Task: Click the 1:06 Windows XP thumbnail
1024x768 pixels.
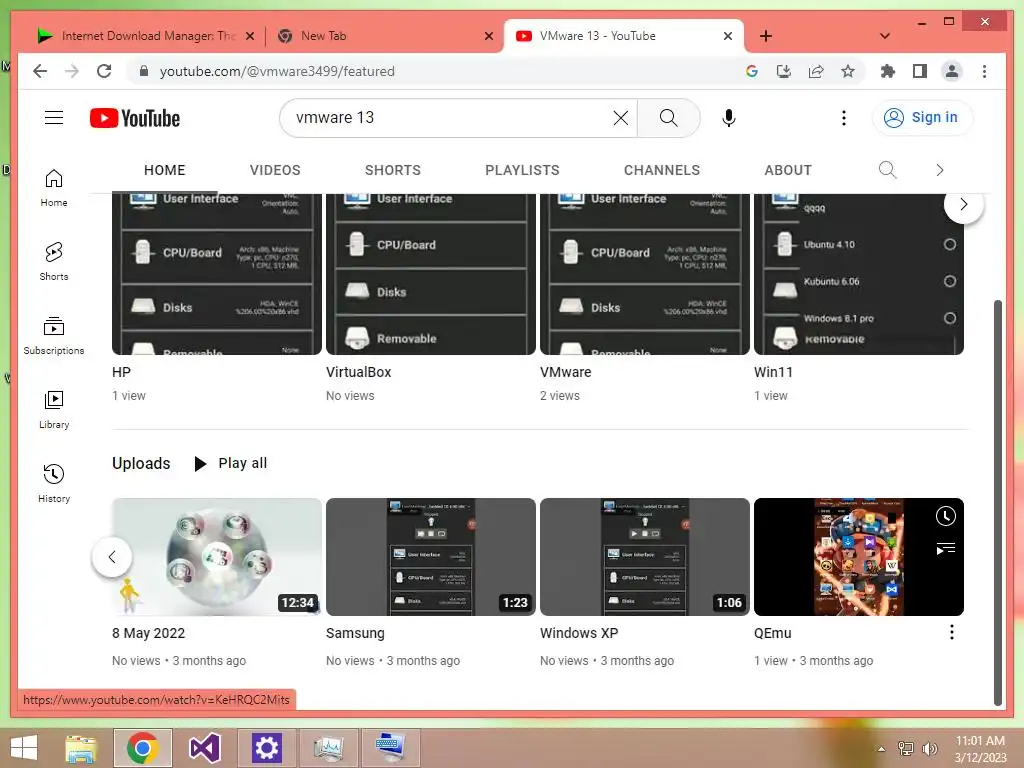Action: click(x=645, y=557)
